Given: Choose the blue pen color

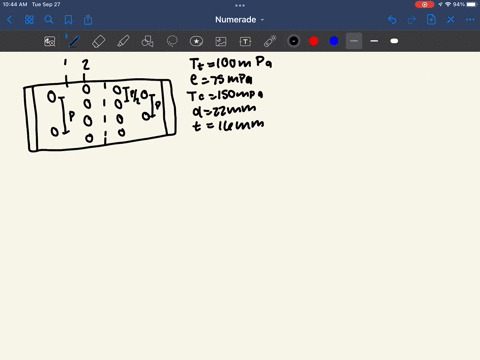Looking at the screenshot, I should [334, 41].
